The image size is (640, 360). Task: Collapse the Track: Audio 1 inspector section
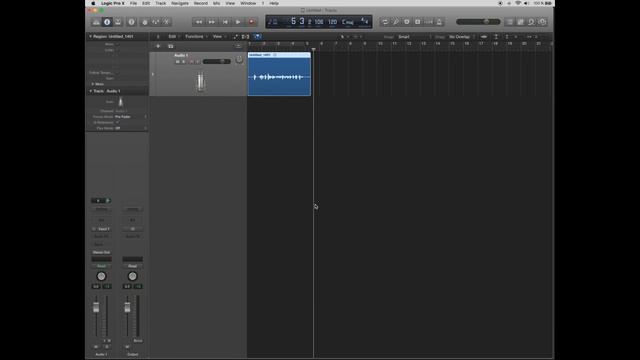[91, 91]
